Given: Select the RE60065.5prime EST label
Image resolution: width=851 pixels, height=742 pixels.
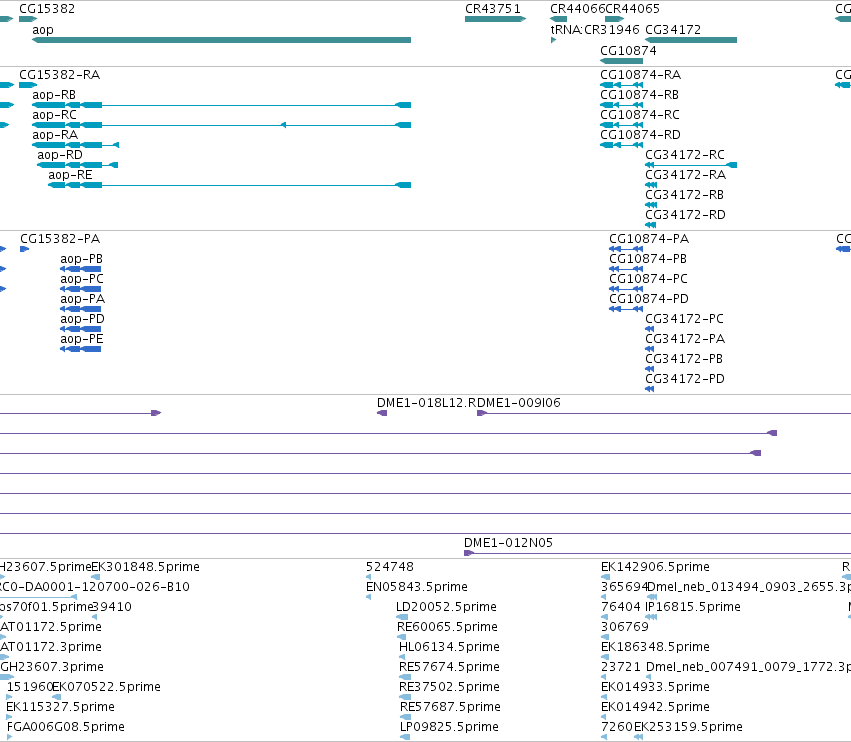Looking at the screenshot, I should [x=447, y=627].
